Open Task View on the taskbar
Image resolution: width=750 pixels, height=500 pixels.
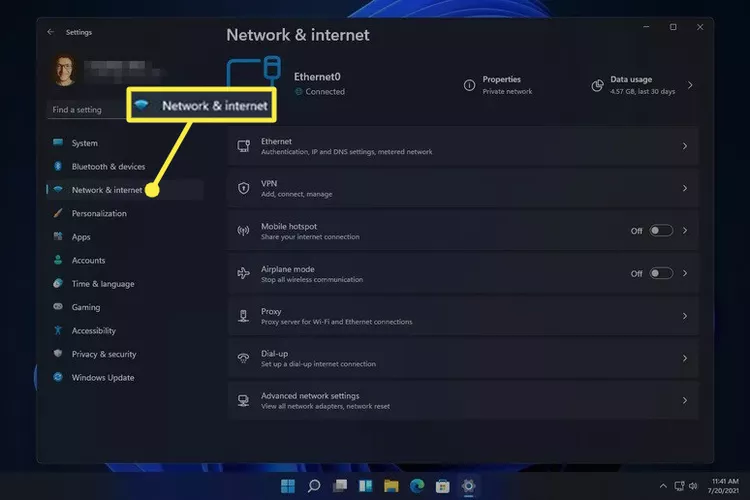340,486
